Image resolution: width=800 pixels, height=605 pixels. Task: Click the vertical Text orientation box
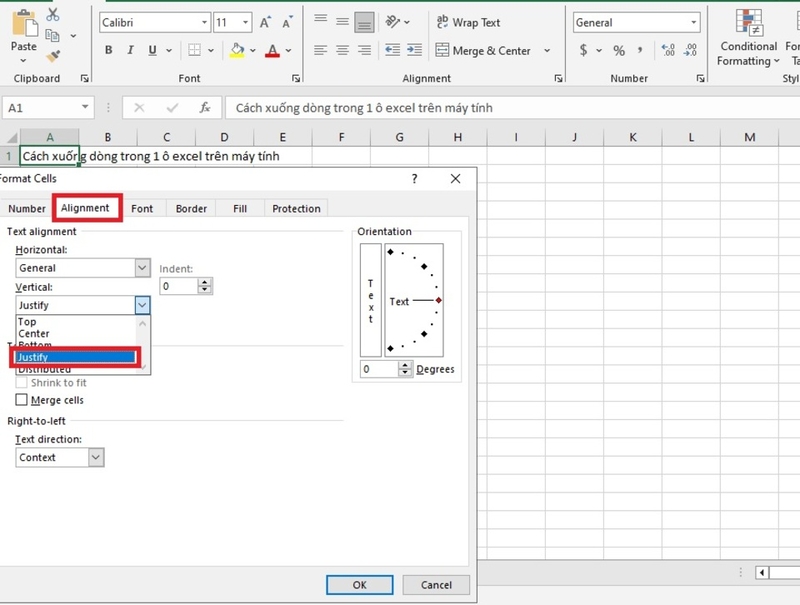coord(371,300)
